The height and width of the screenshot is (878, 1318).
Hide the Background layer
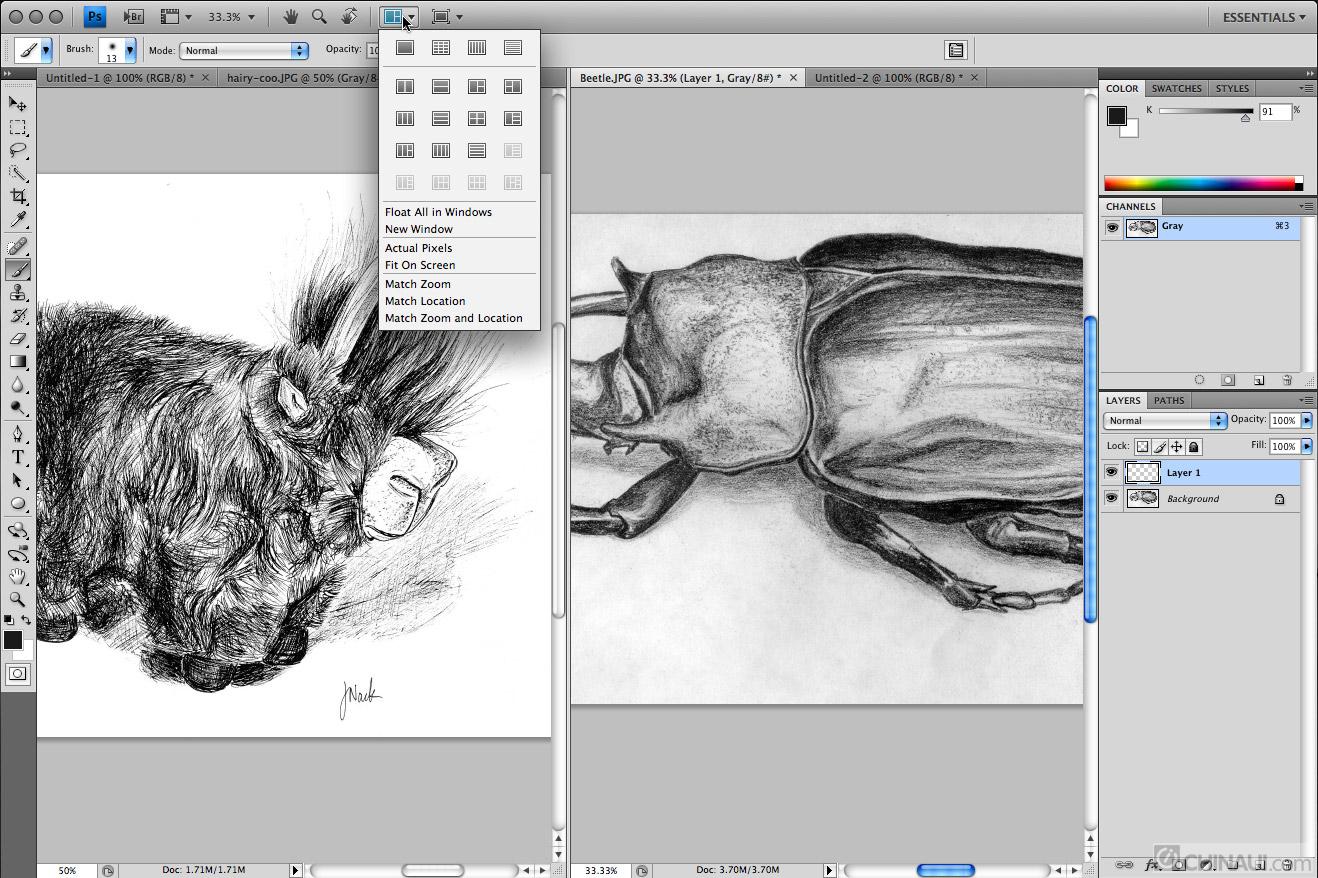pyautogui.click(x=1111, y=498)
